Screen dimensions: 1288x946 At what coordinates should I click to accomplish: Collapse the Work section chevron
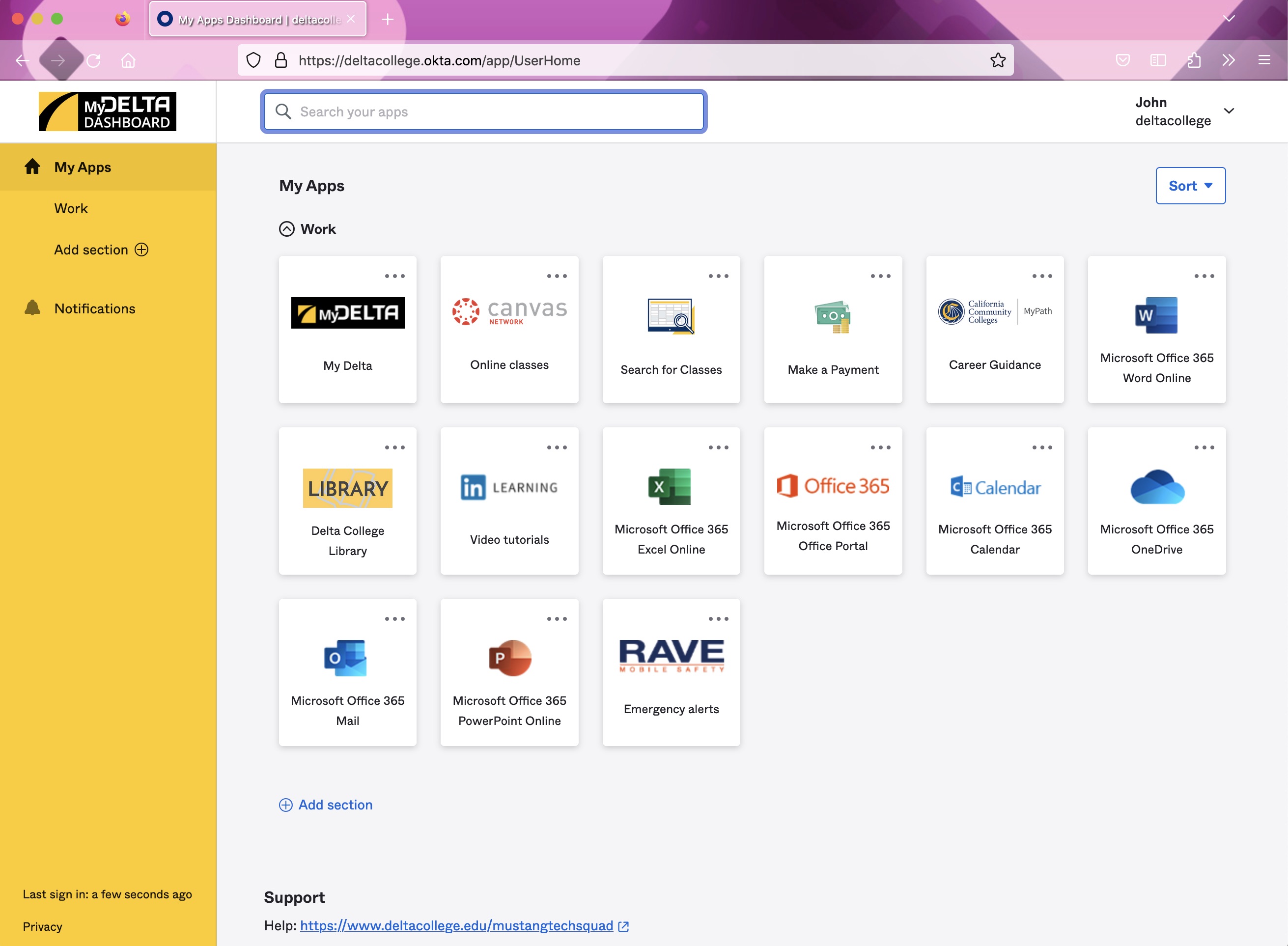(x=286, y=229)
